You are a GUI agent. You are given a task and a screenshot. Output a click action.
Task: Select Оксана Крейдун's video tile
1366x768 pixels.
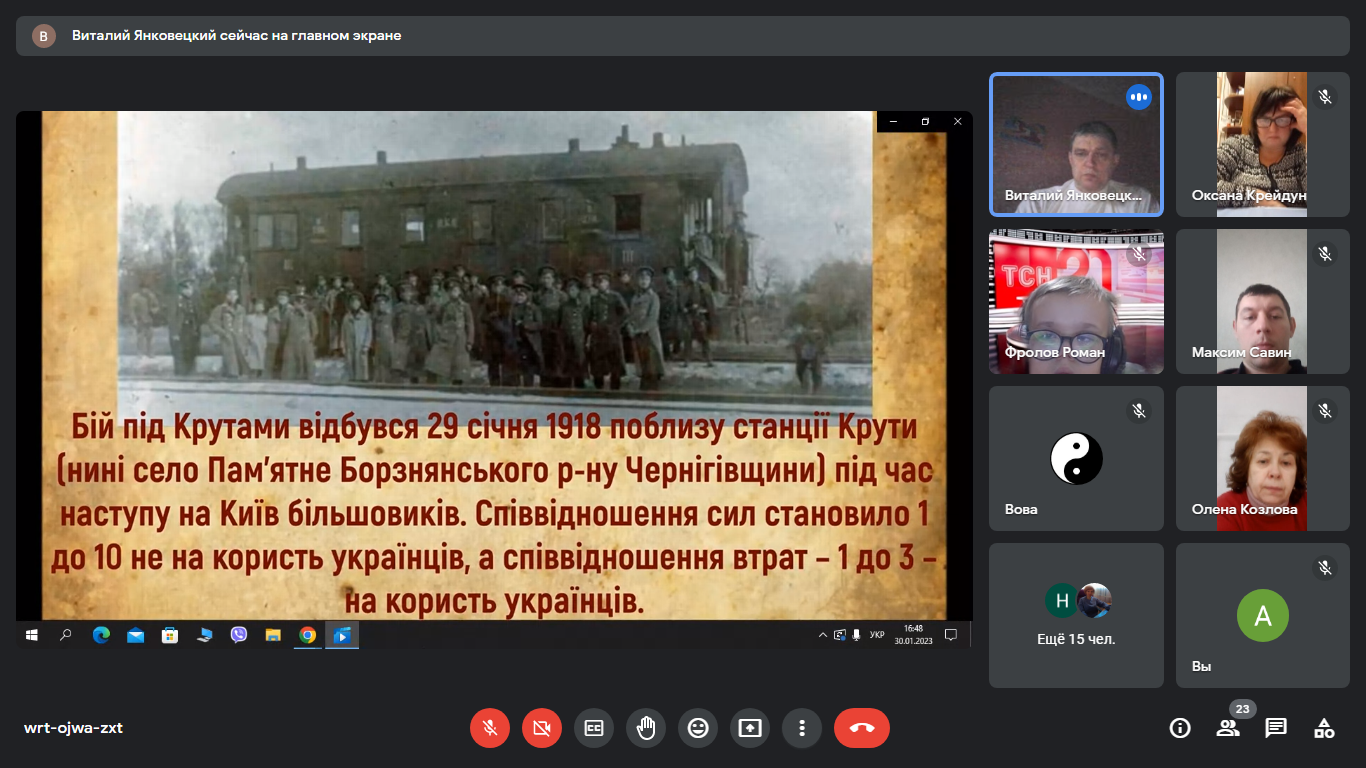(1263, 144)
